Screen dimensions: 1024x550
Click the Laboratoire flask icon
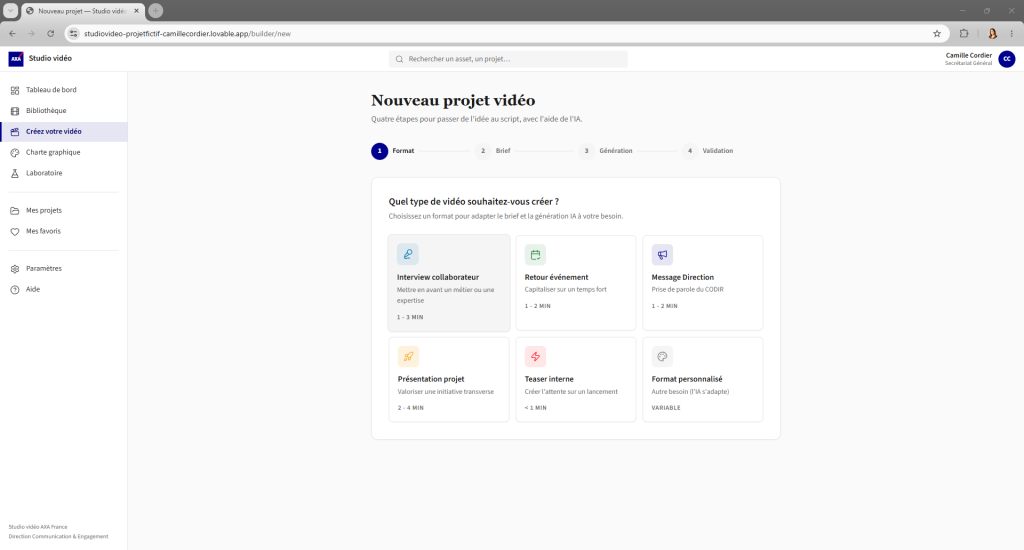tap(15, 174)
